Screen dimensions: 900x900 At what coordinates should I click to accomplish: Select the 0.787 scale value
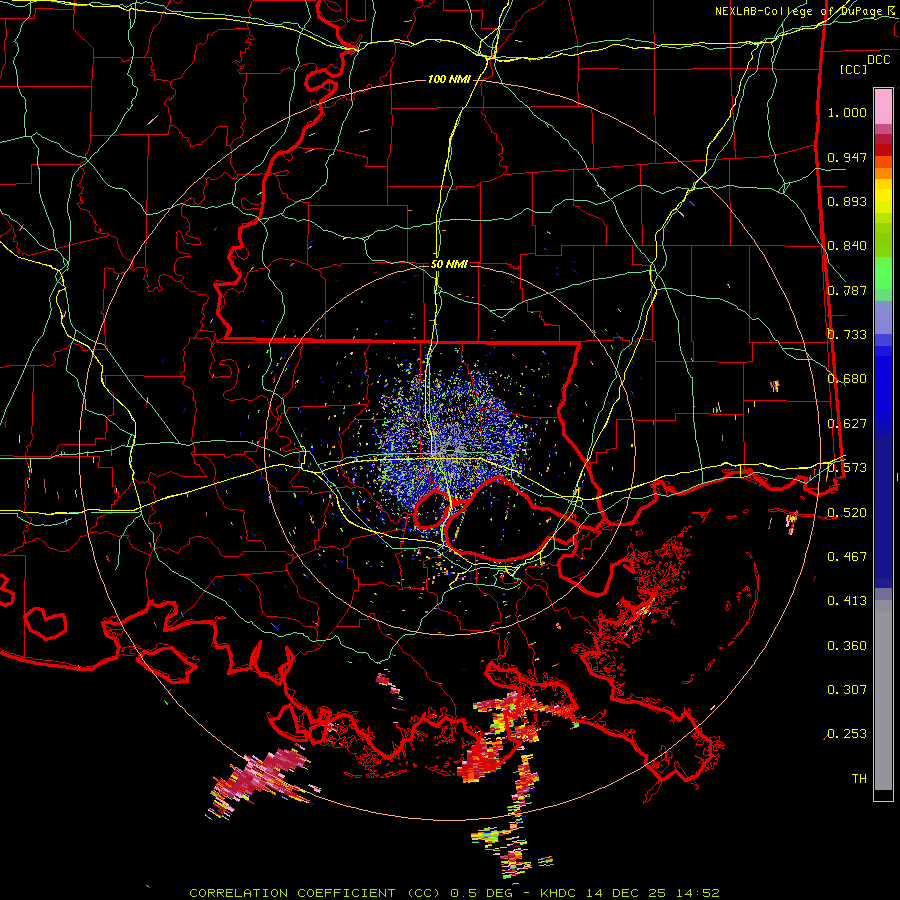point(847,290)
